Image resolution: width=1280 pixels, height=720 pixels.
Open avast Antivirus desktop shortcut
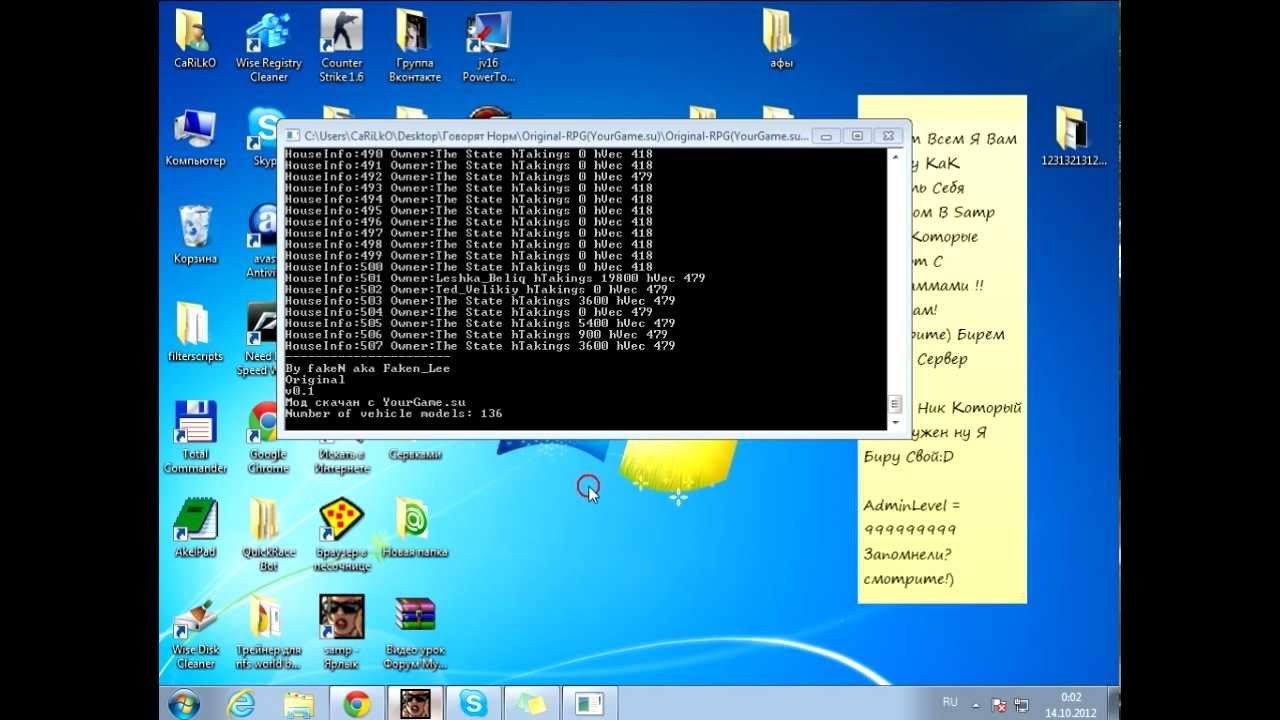pos(262,240)
